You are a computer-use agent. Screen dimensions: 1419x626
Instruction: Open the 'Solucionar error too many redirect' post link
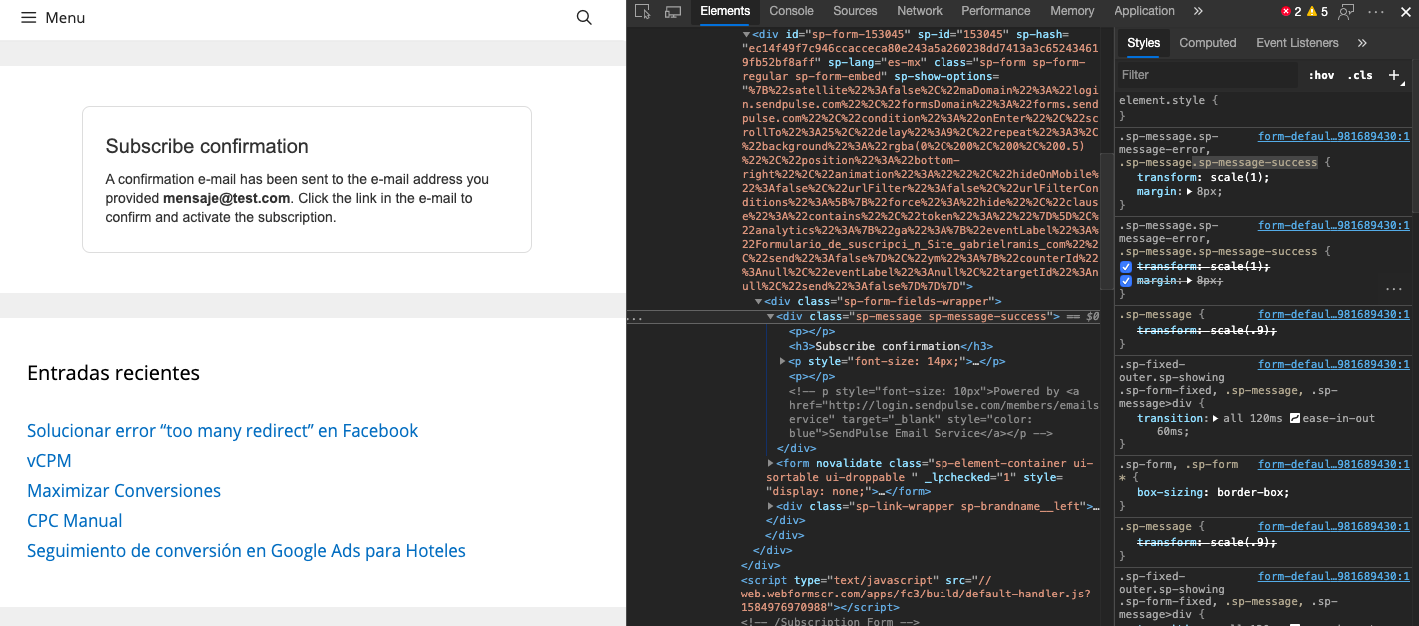[222, 431]
